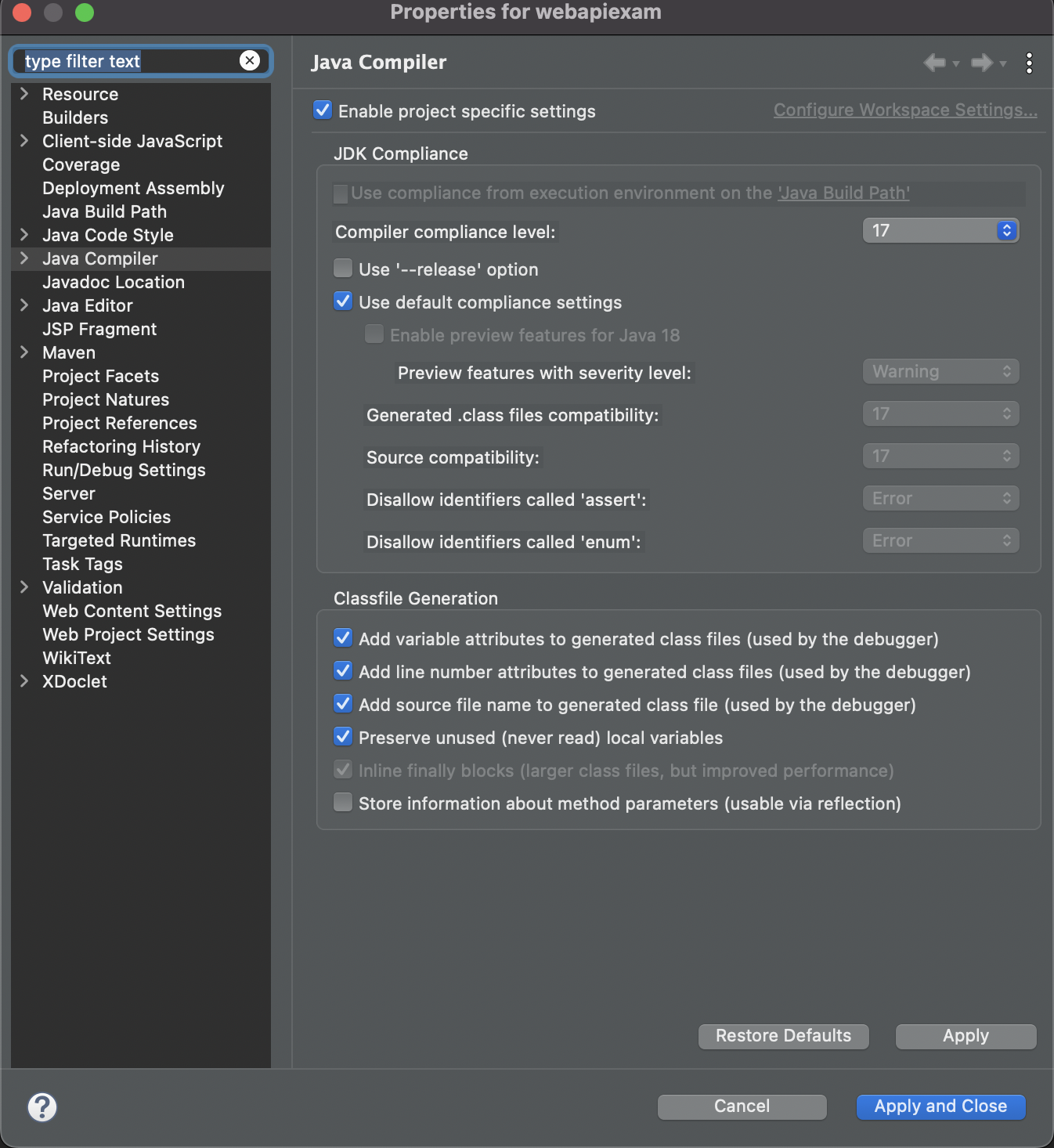Screen dimensions: 1054x1148
Task: Open Java Build Path page
Action: click(x=104, y=211)
